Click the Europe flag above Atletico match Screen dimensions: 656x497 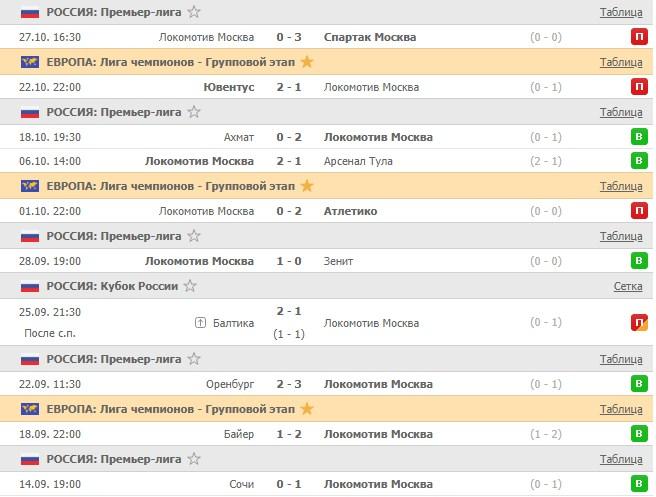point(30,186)
